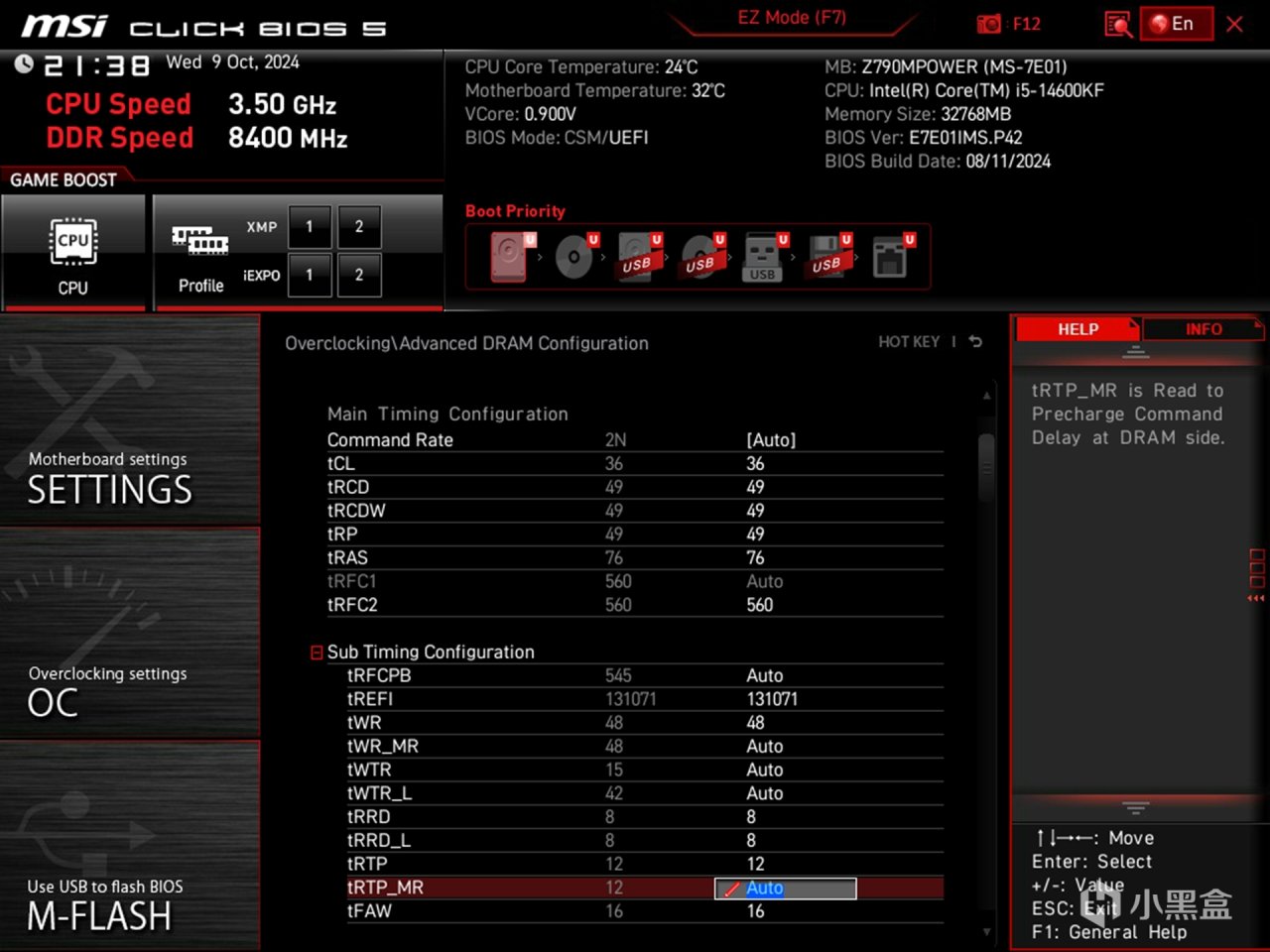Select the tCL value field 36
Viewport: 1270px width, 952px height.
(755, 464)
